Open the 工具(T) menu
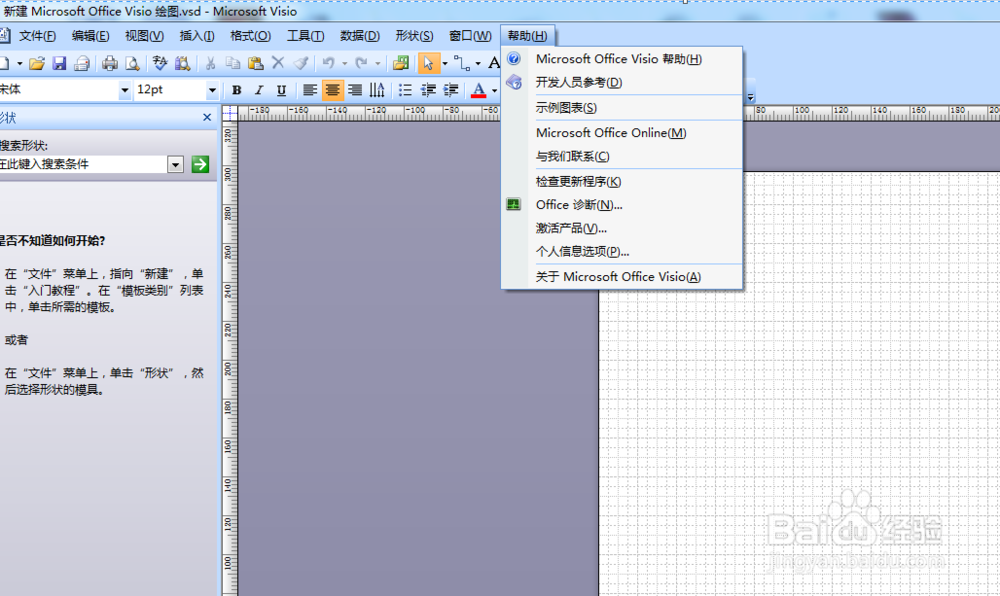The width and height of the screenshot is (1000, 596). click(305, 36)
